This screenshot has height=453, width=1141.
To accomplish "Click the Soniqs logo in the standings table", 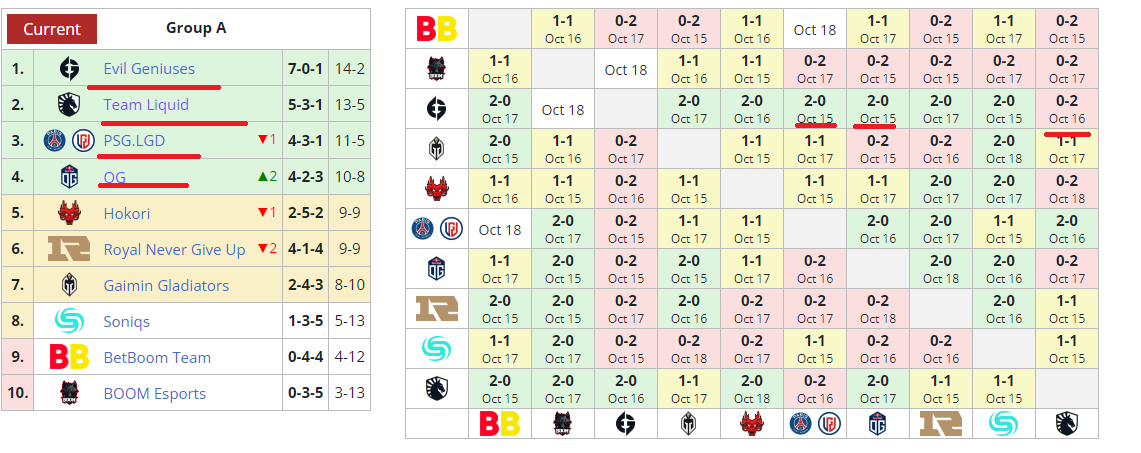I will (x=68, y=321).
